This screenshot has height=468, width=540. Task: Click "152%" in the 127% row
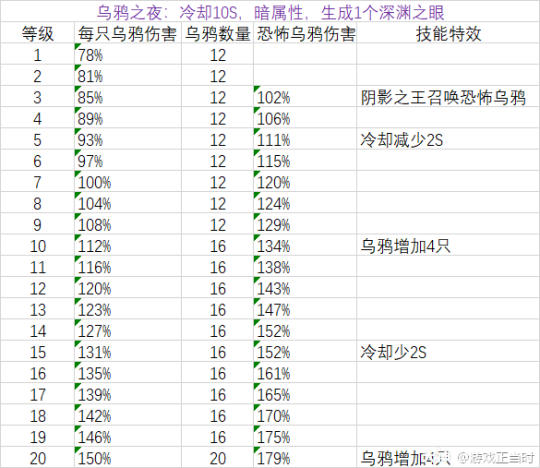click(x=305, y=331)
